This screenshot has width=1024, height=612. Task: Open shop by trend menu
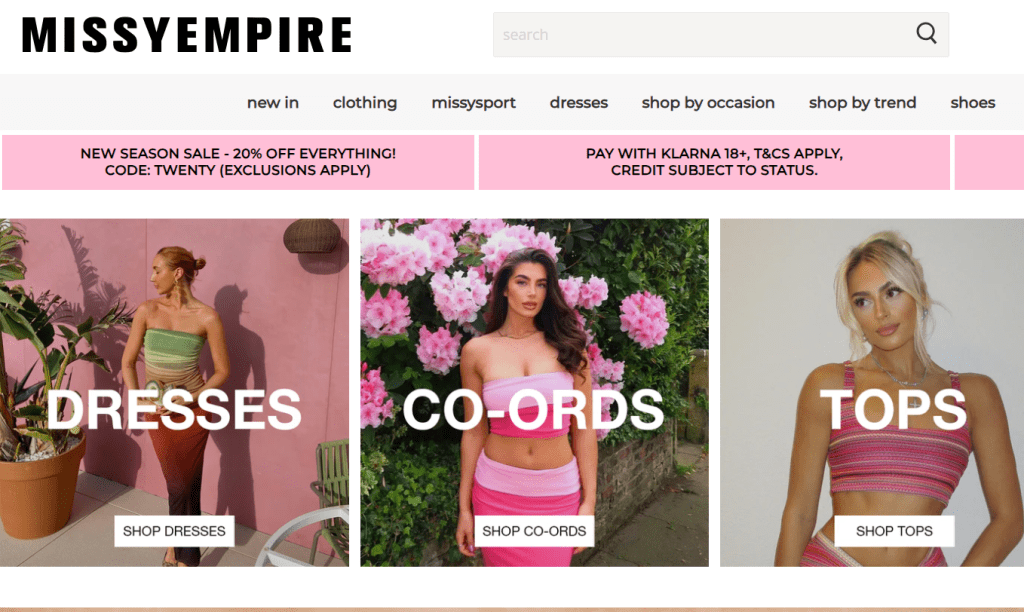click(x=862, y=103)
